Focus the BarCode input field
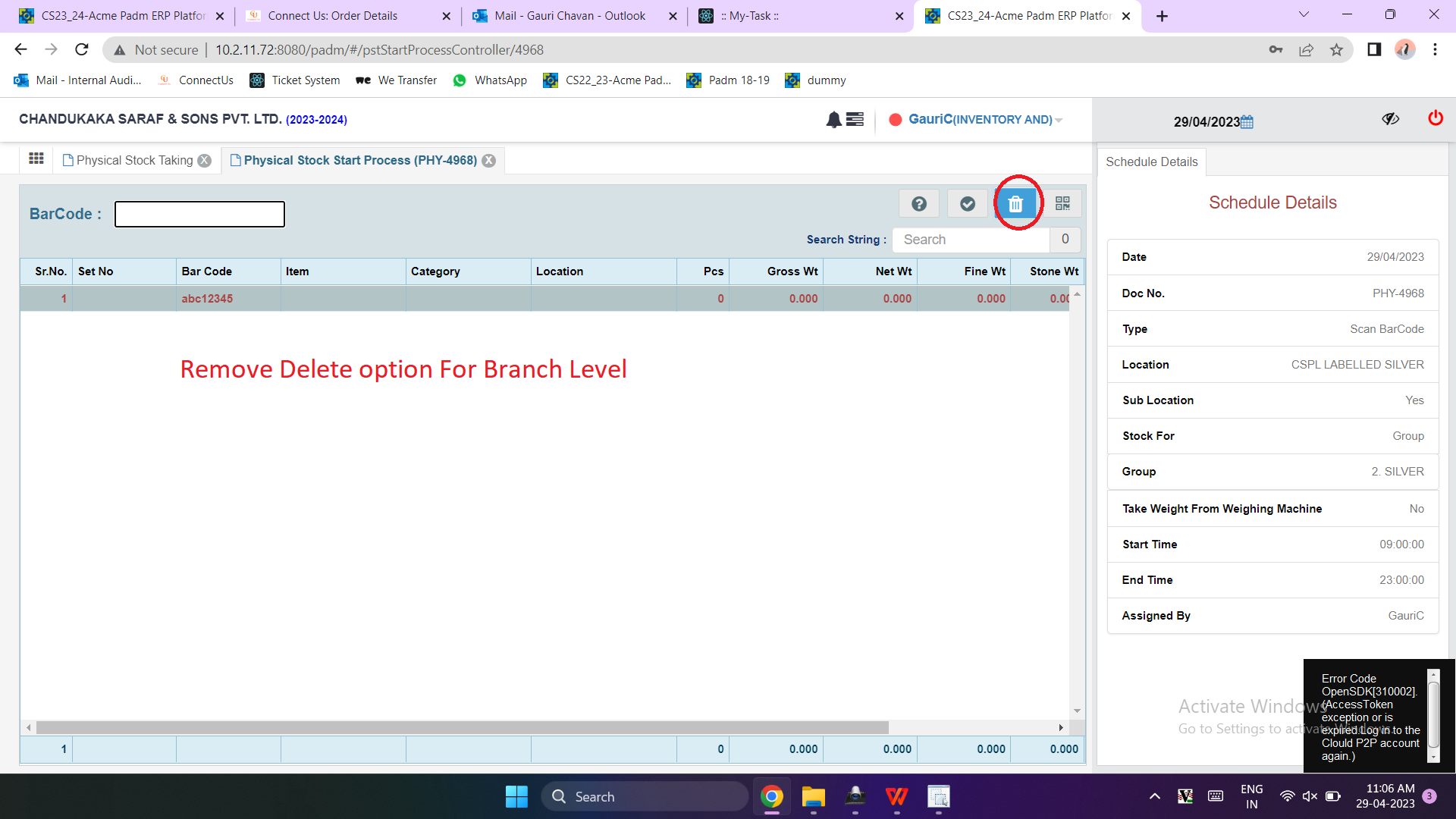Image resolution: width=1456 pixels, height=819 pixels. (x=199, y=214)
